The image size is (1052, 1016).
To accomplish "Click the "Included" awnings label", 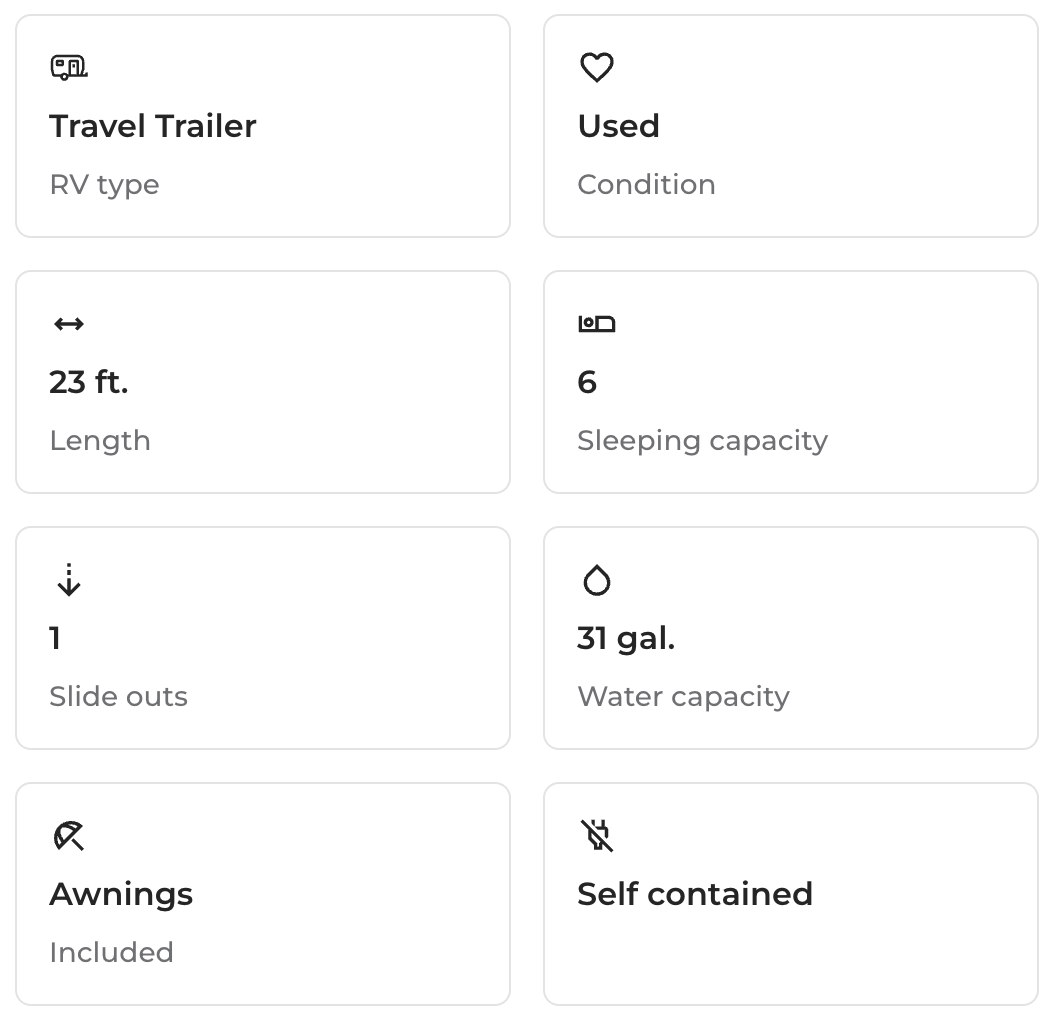I will 111,953.
